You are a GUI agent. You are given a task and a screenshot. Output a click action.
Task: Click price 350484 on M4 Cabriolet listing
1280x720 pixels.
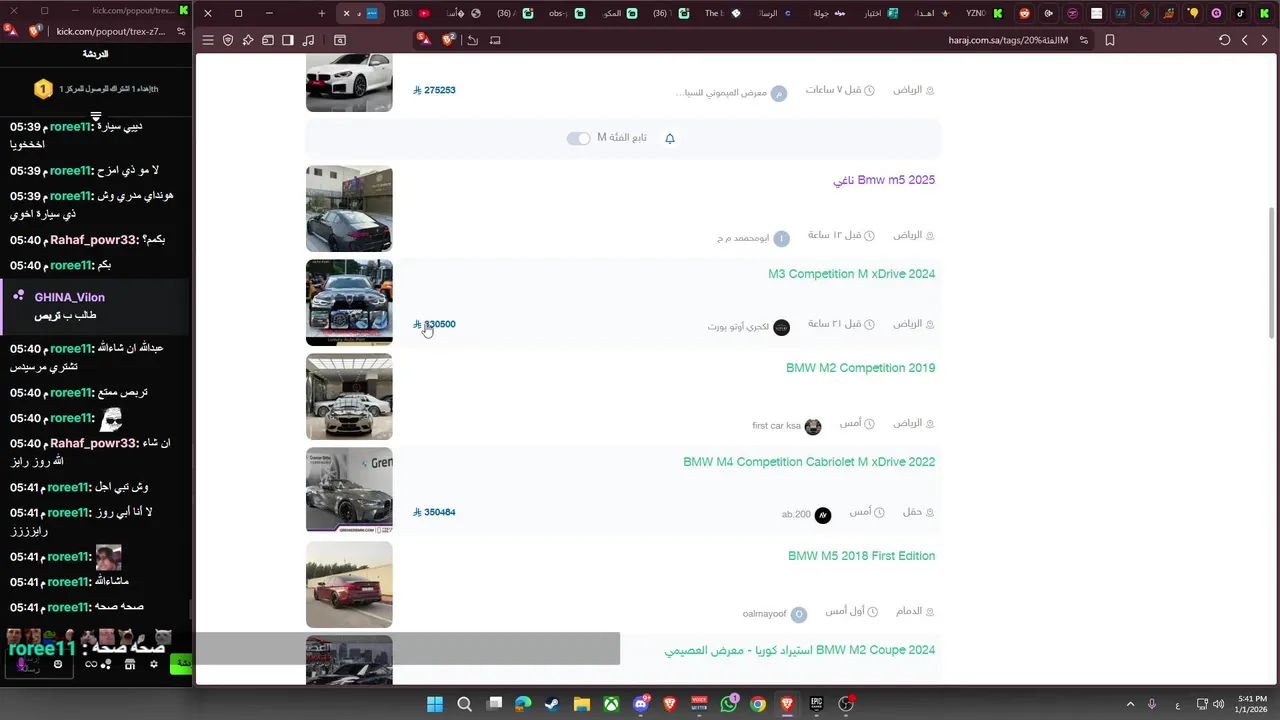(x=434, y=512)
